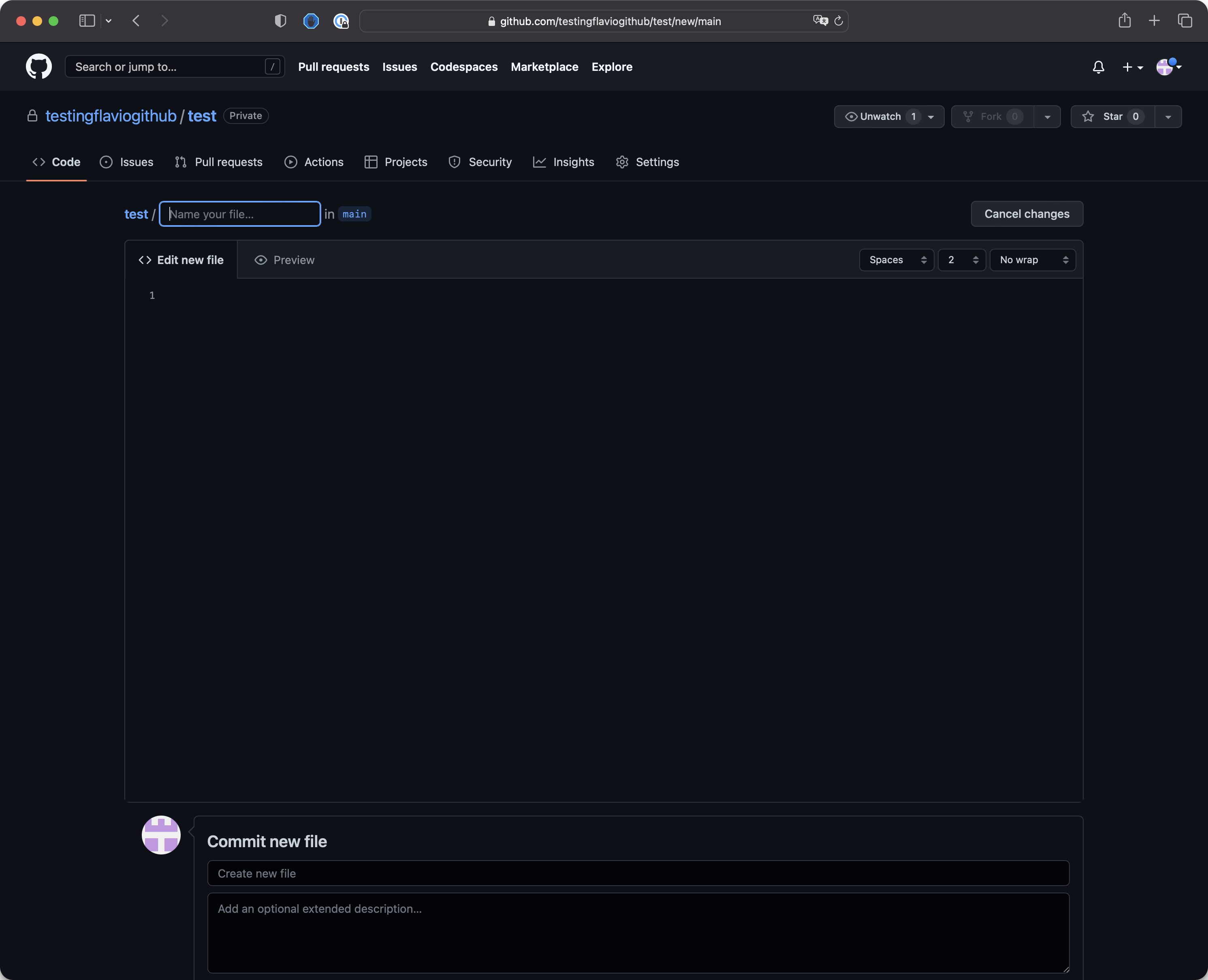The width and height of the screenshot is (1208, 980).
Task: Open the indent size 2 dropdown
Action: click(x=961, y=260)
